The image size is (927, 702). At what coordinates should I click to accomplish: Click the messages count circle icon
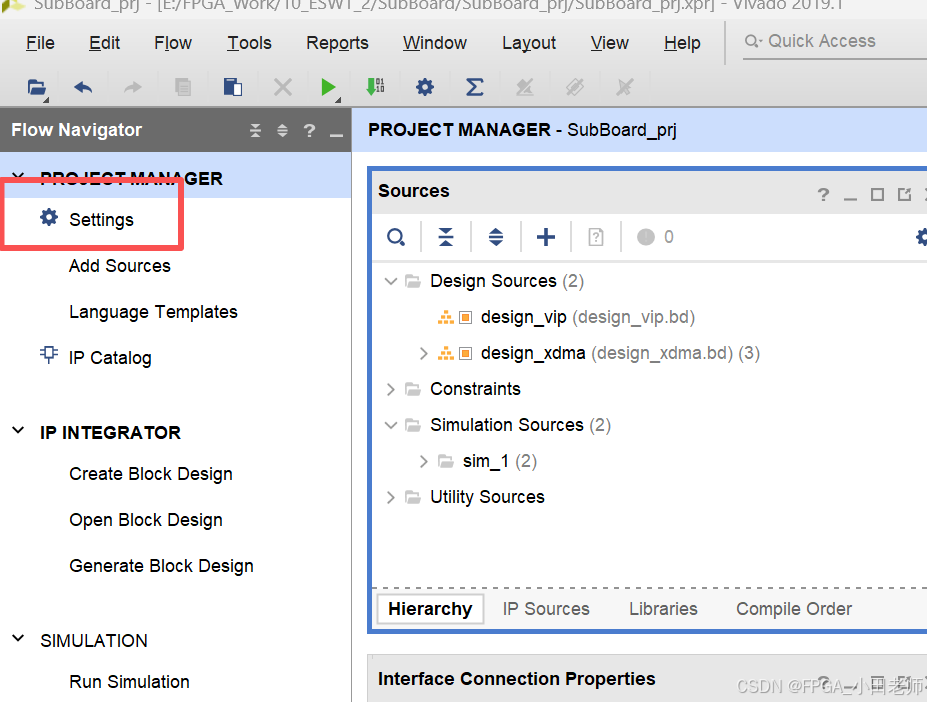[x=646, y=237]
